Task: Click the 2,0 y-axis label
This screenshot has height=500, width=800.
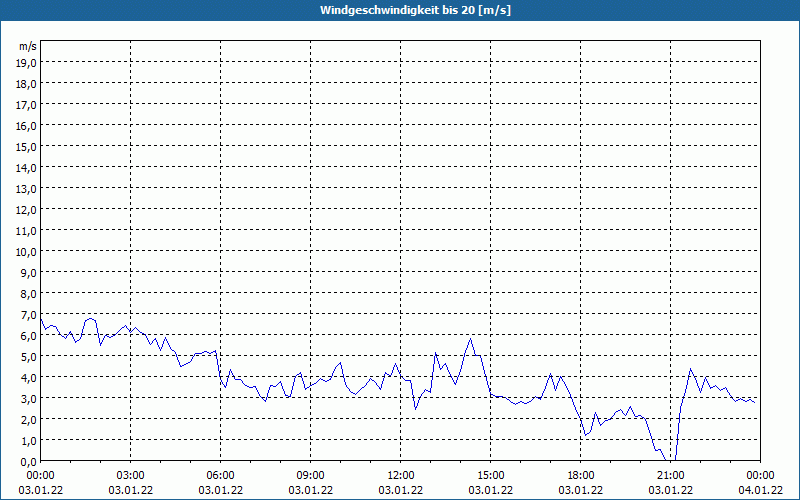Action: click(28, 419)
